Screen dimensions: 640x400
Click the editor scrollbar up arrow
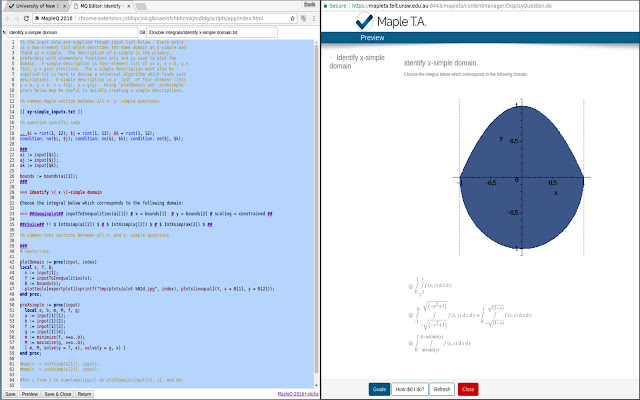click(316, 42)
